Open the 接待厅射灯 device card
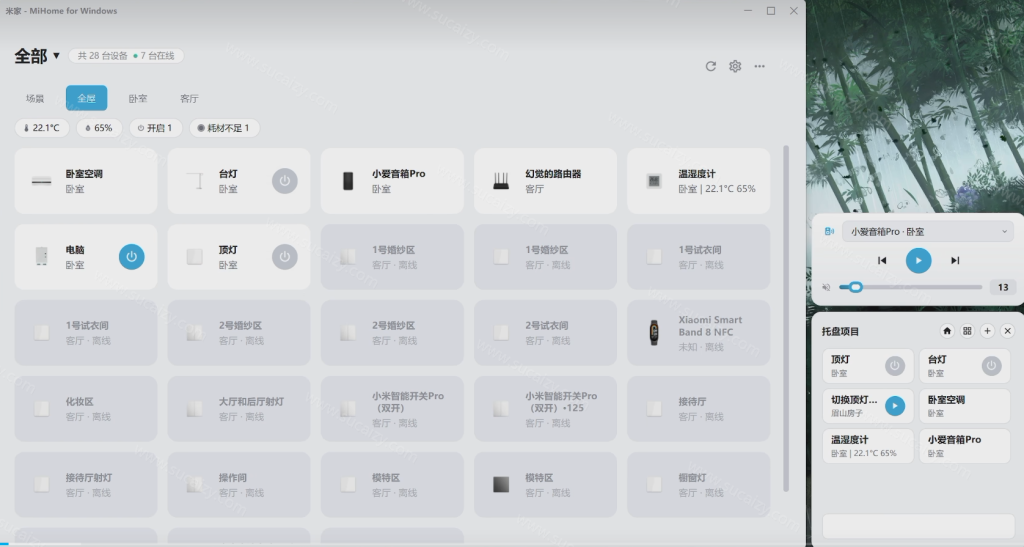This screenshot has height=547, width=1024. 86,484
